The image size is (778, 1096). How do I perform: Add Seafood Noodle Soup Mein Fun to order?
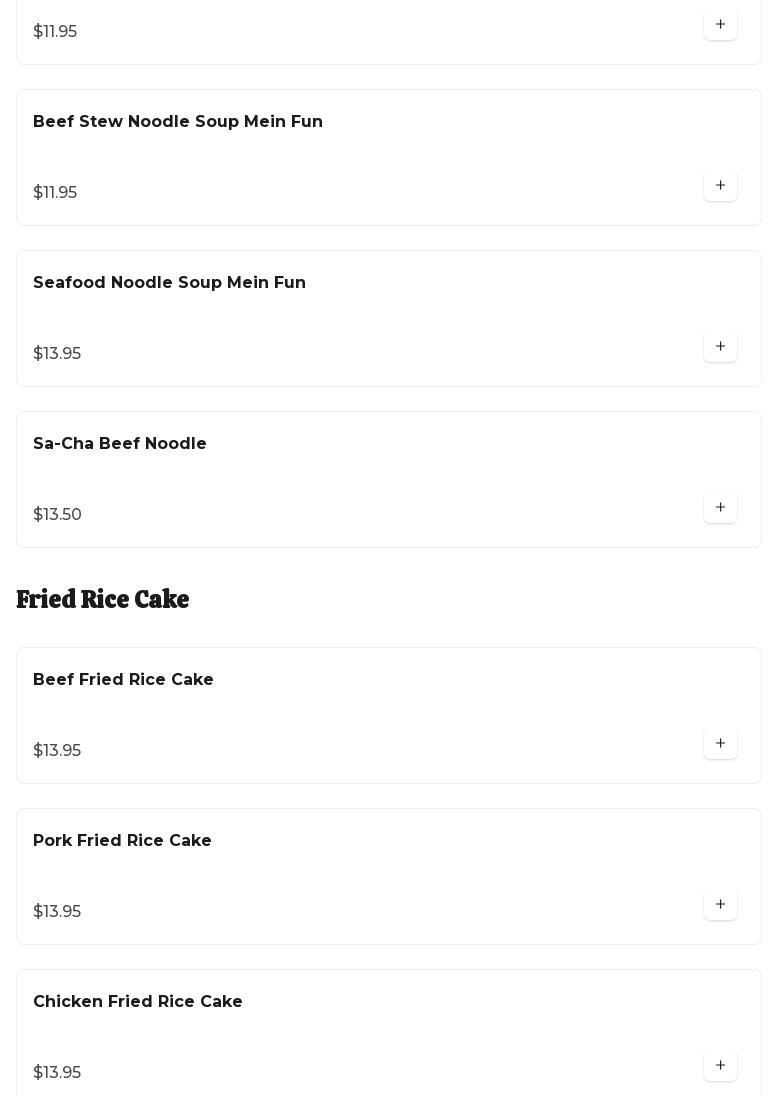coord(720,347)
